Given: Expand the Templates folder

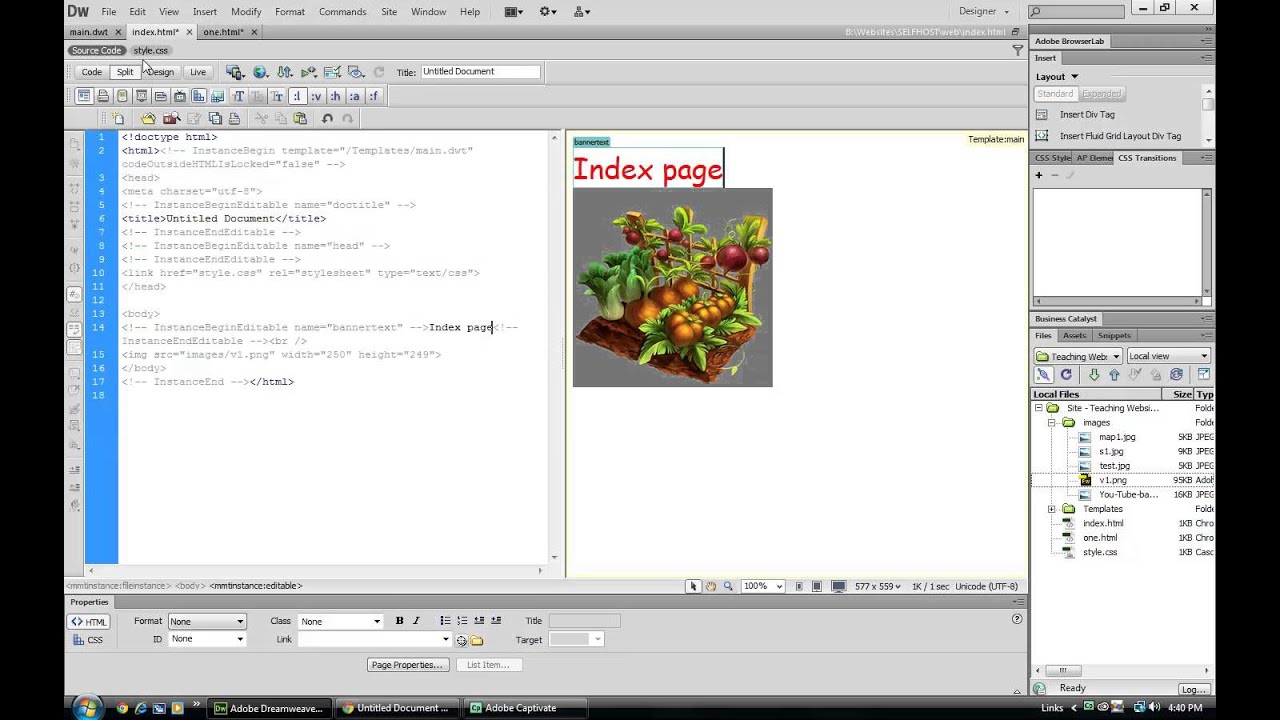Looking at the screenshot, I should point(1052,509).
